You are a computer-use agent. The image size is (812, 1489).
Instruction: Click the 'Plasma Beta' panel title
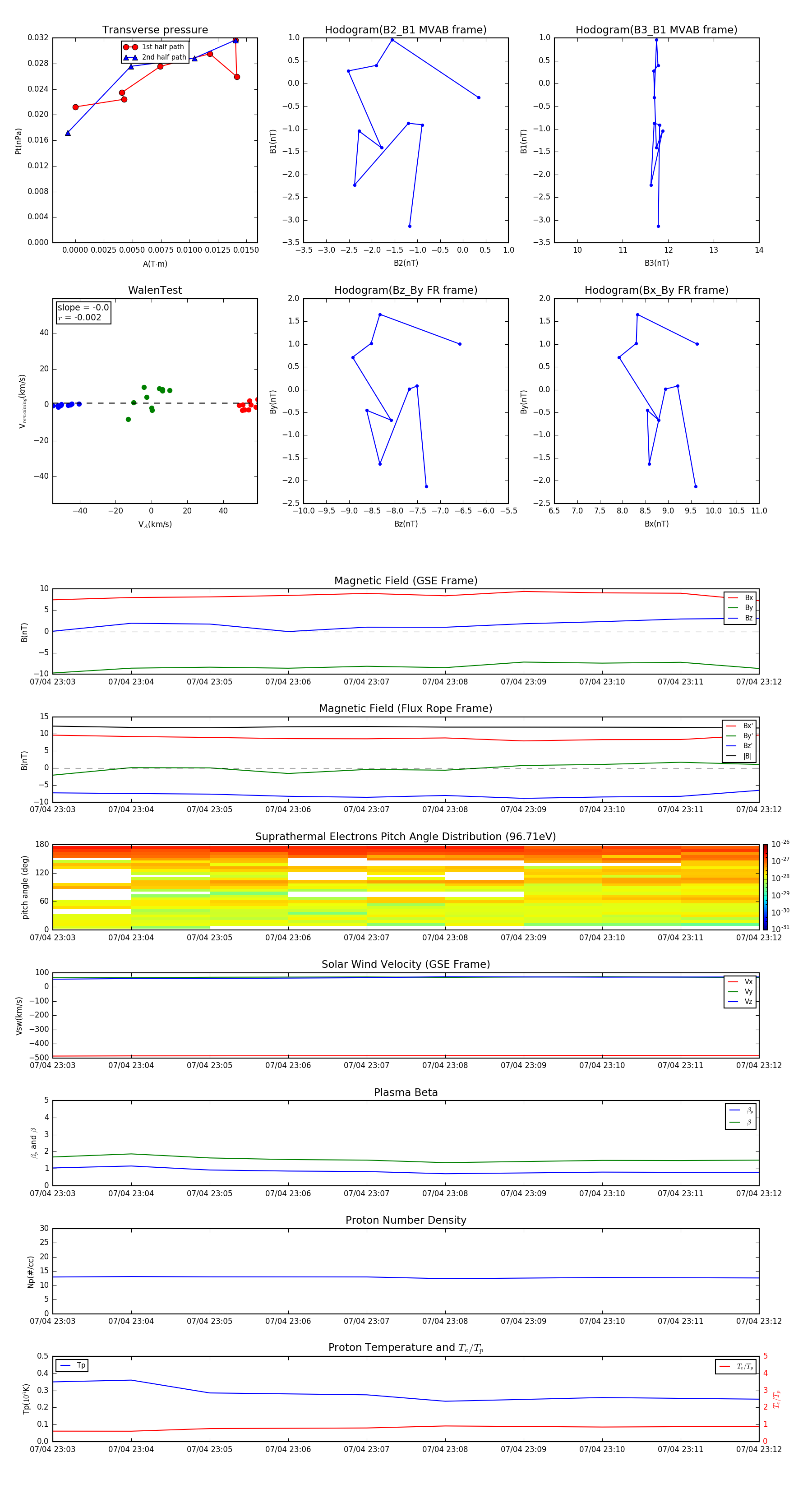(406, 1093)
